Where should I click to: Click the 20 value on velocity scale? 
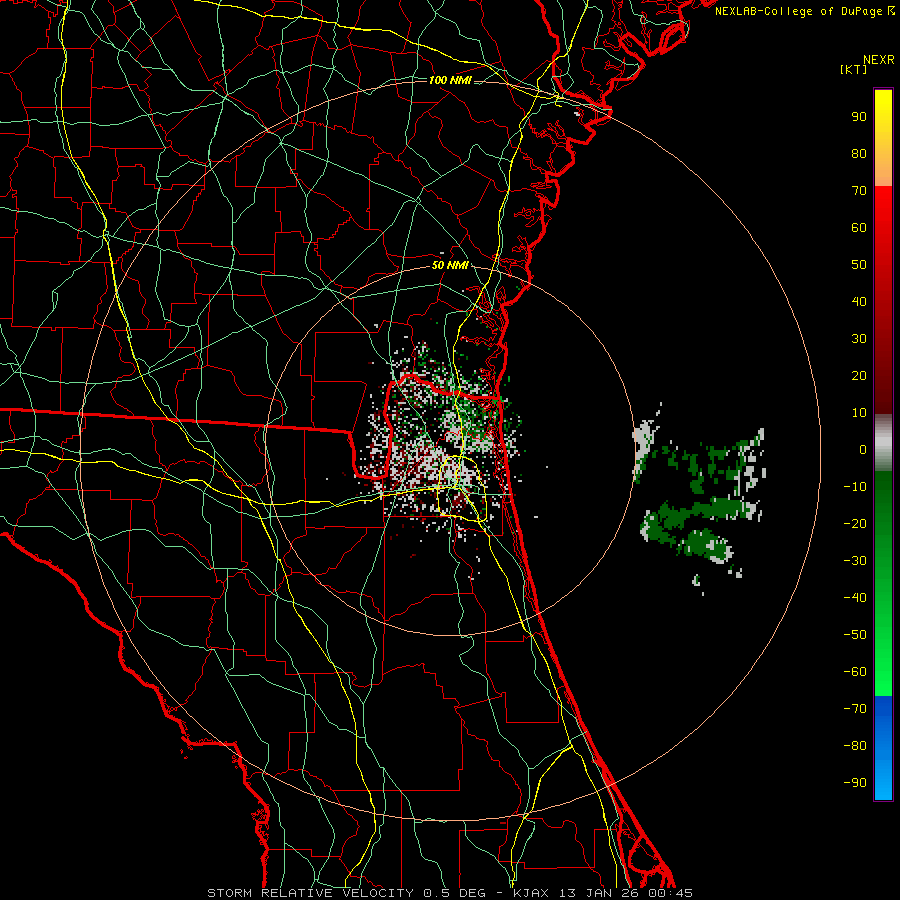click(x=859, y=376)
